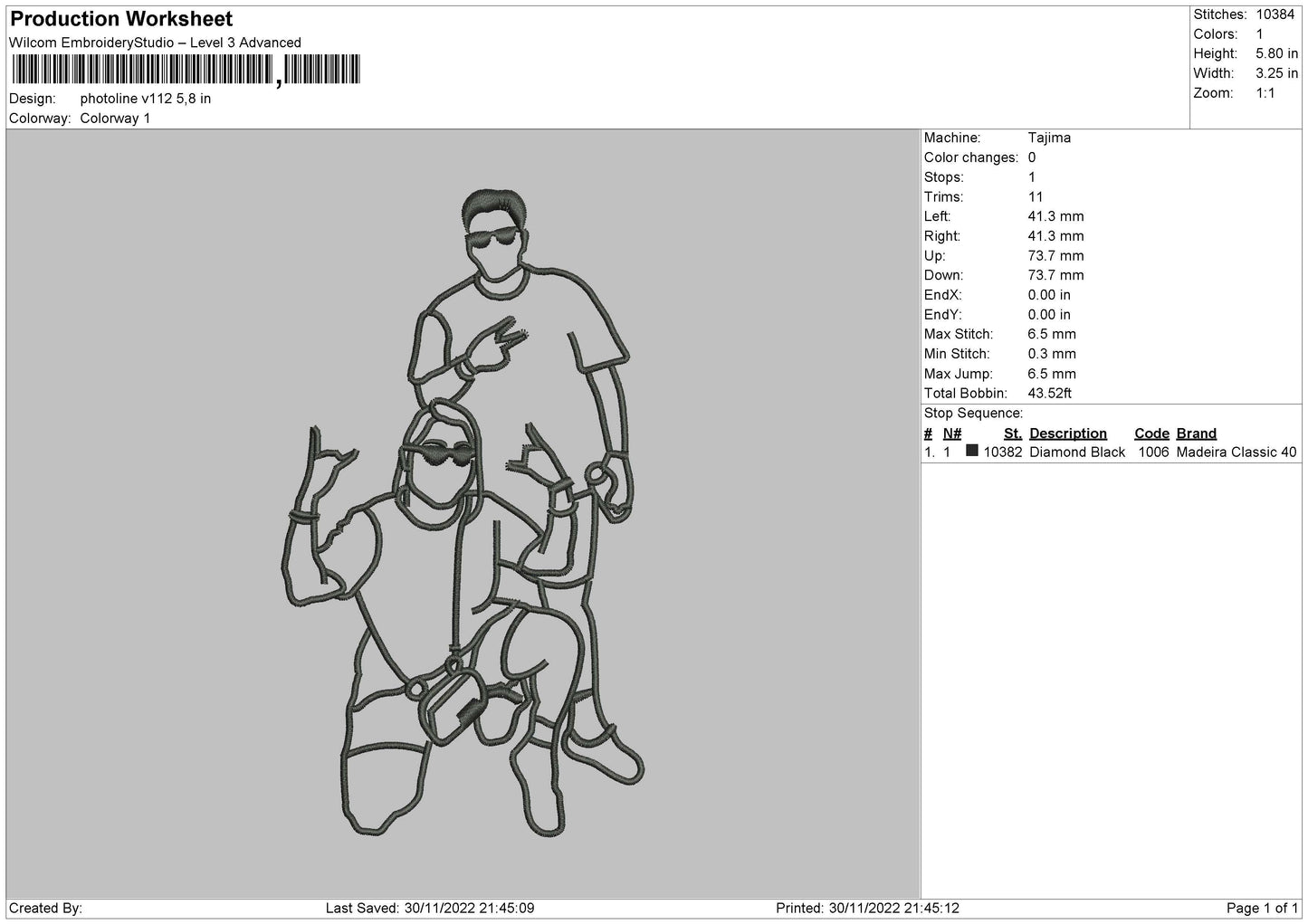Click the Total Bobbin value '43.52ft'
This screenshot has width=1308, height=924.
tap(1050, 395)
